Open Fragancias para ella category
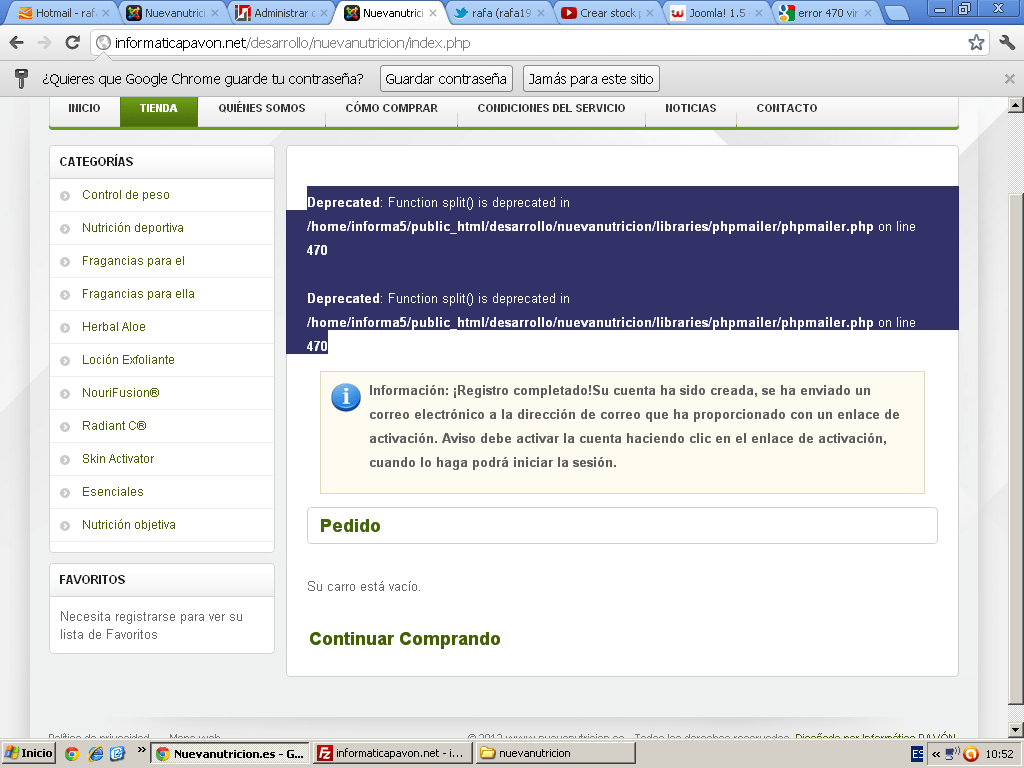 coord(138,294)
